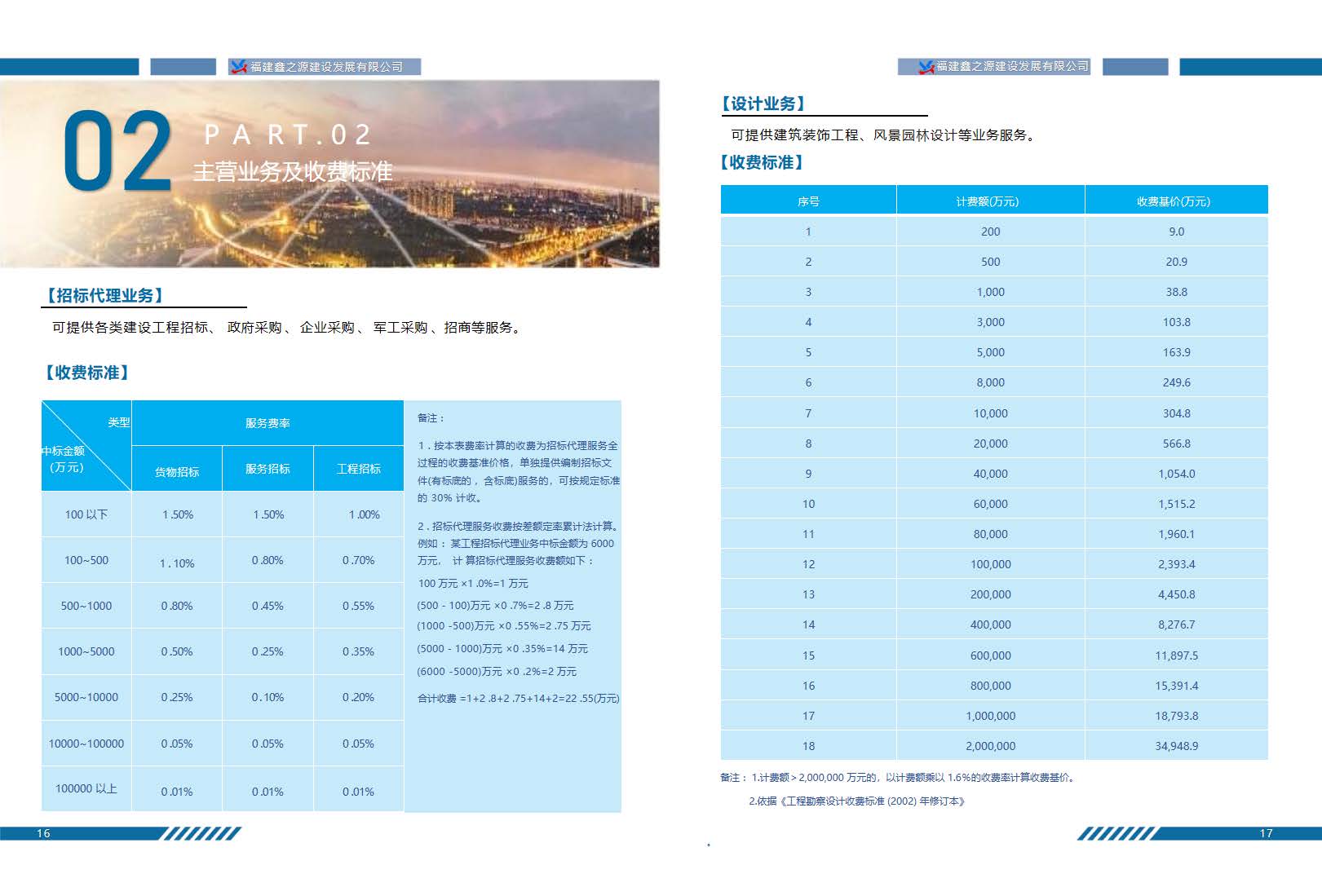Select the '5000~10000' row label
Viewport: 1322px width, 896px height.
[x=86, y=697]
